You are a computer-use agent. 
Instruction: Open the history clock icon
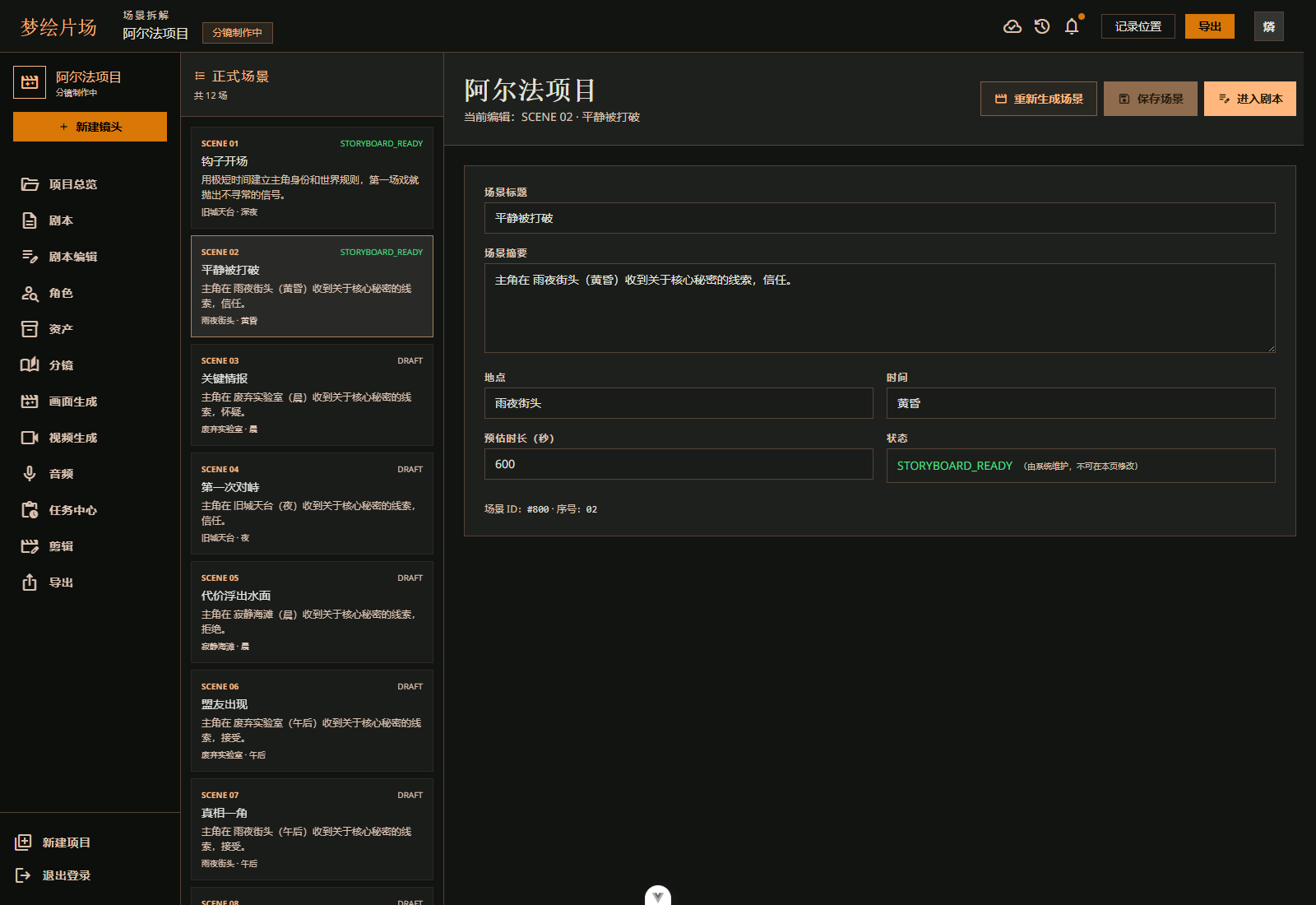pos(1042,26)
